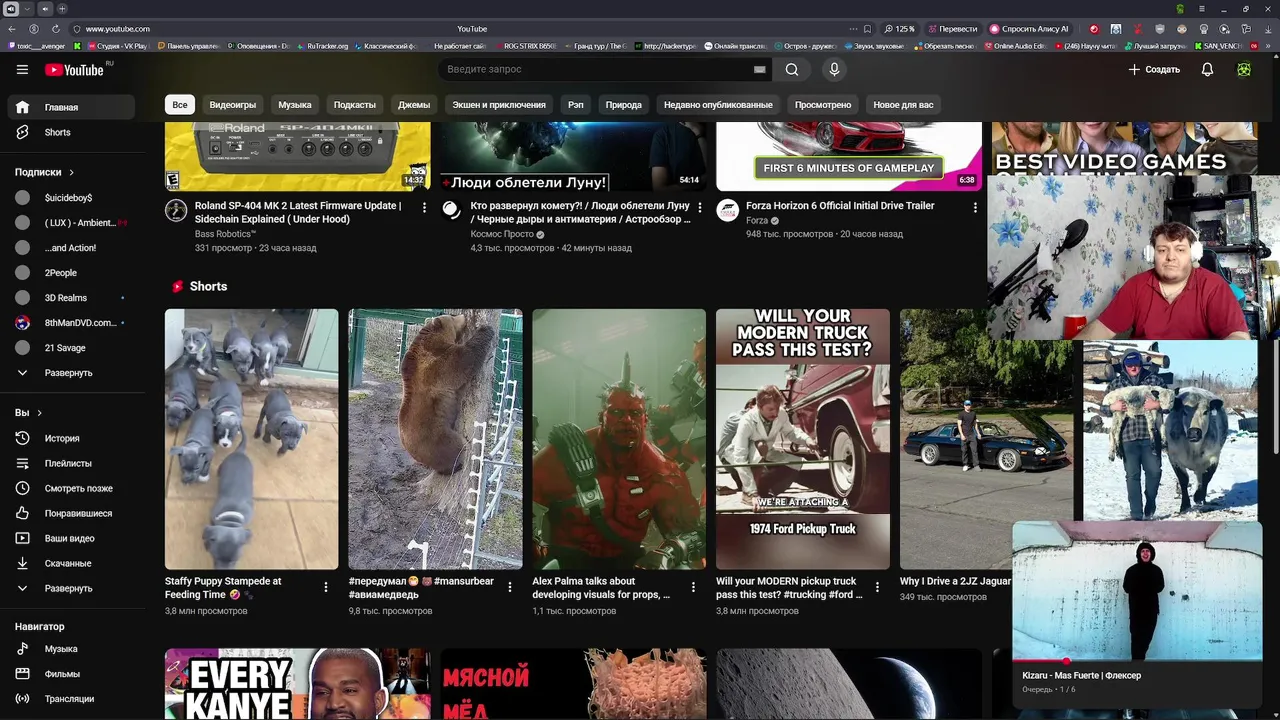The height and width of the screenshot is (720, 1280).
Task: Open the ...and Action! subscription
Action: pos(71,248)
